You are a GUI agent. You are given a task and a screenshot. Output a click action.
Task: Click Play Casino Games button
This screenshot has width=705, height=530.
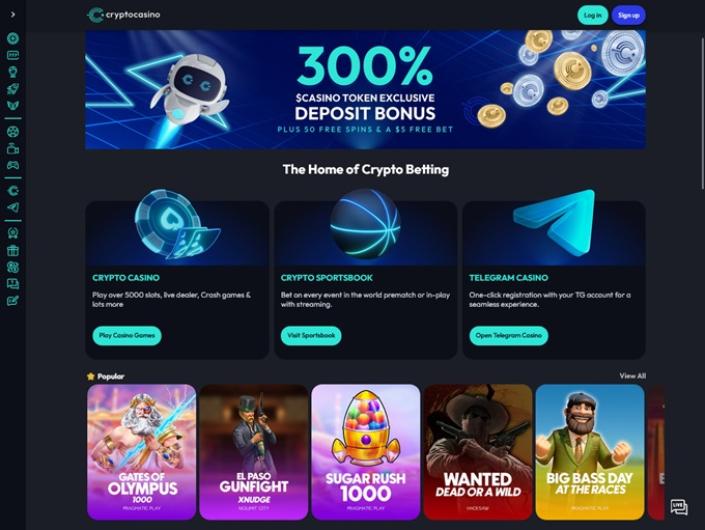coord(127,335)
